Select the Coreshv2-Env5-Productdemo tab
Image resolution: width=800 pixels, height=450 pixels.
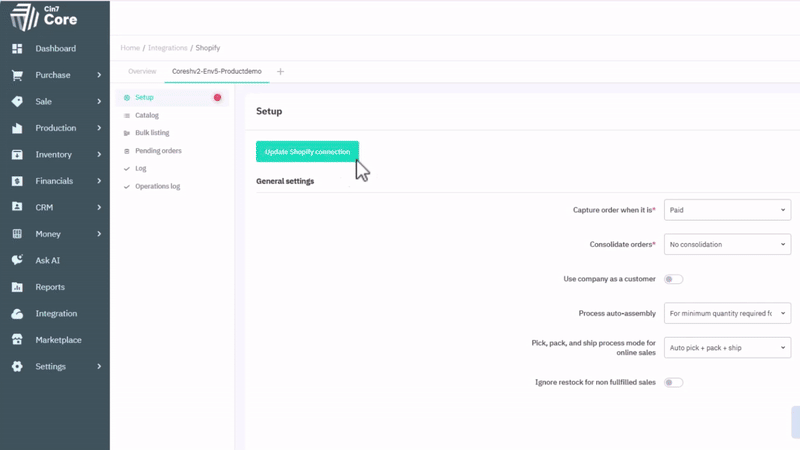coord(217,71)
